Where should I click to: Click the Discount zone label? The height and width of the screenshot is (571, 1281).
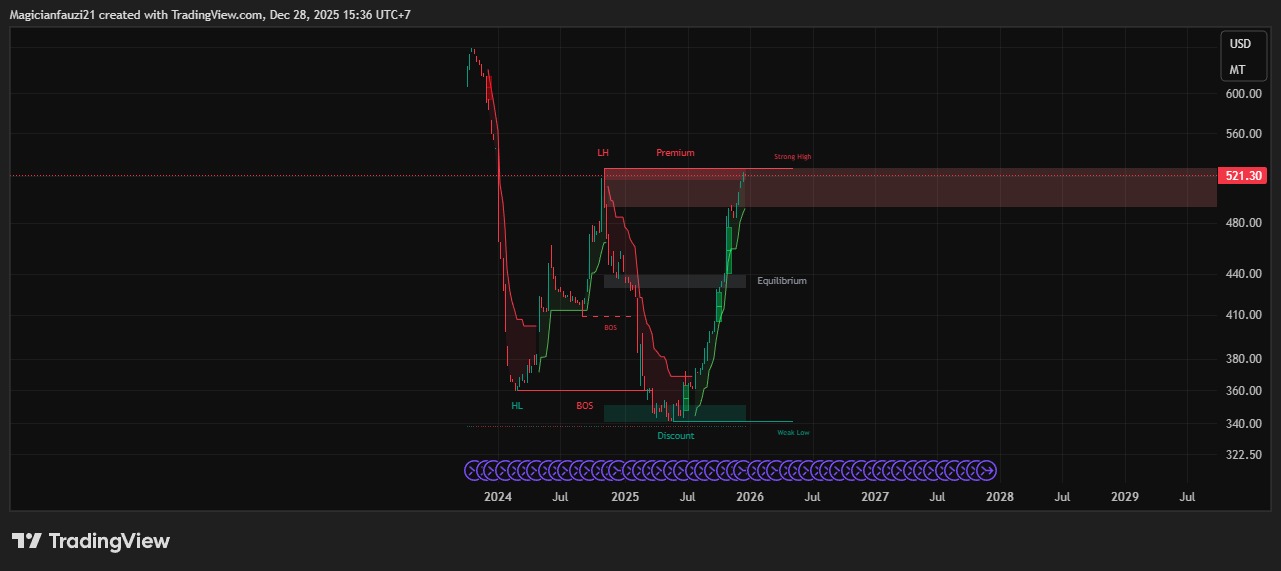coord(675,436)
